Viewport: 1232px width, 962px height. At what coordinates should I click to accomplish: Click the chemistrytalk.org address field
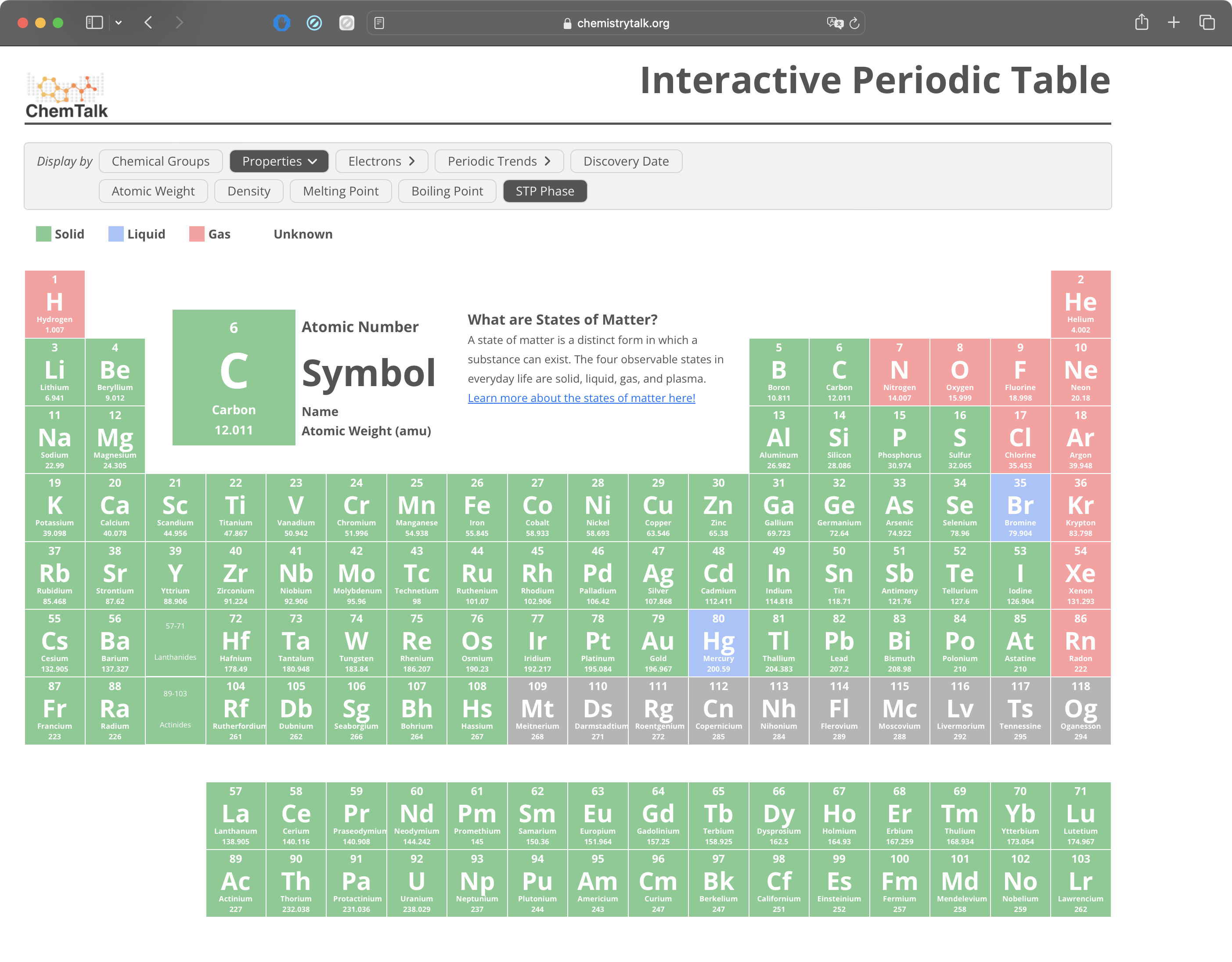[x=616, y=23]
